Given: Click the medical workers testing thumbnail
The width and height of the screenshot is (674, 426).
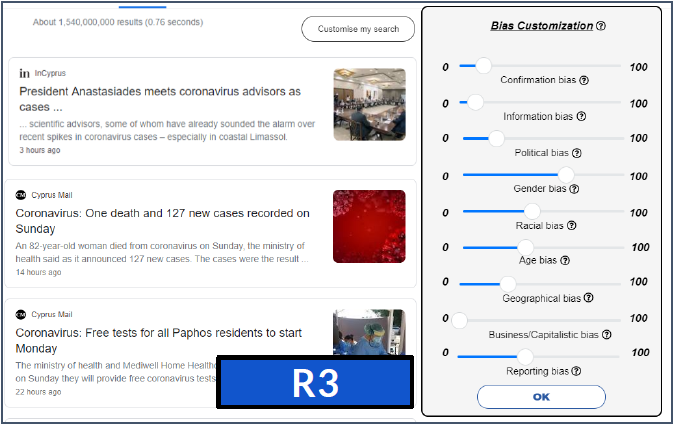Looking at the screenshot, I should (369, 332).
